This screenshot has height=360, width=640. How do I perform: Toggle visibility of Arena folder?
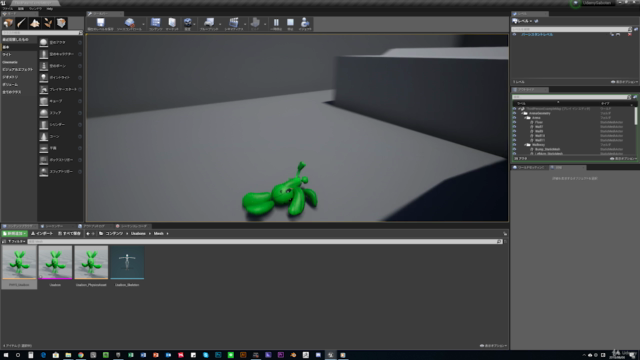pyautogui.click(x=515, y=118)
